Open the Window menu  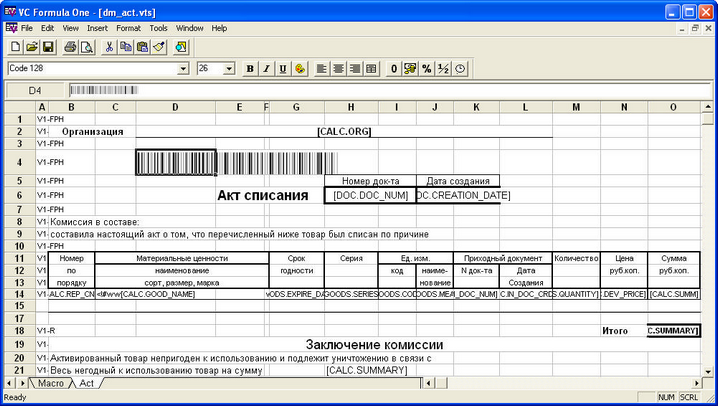click(x=190, y=28)
